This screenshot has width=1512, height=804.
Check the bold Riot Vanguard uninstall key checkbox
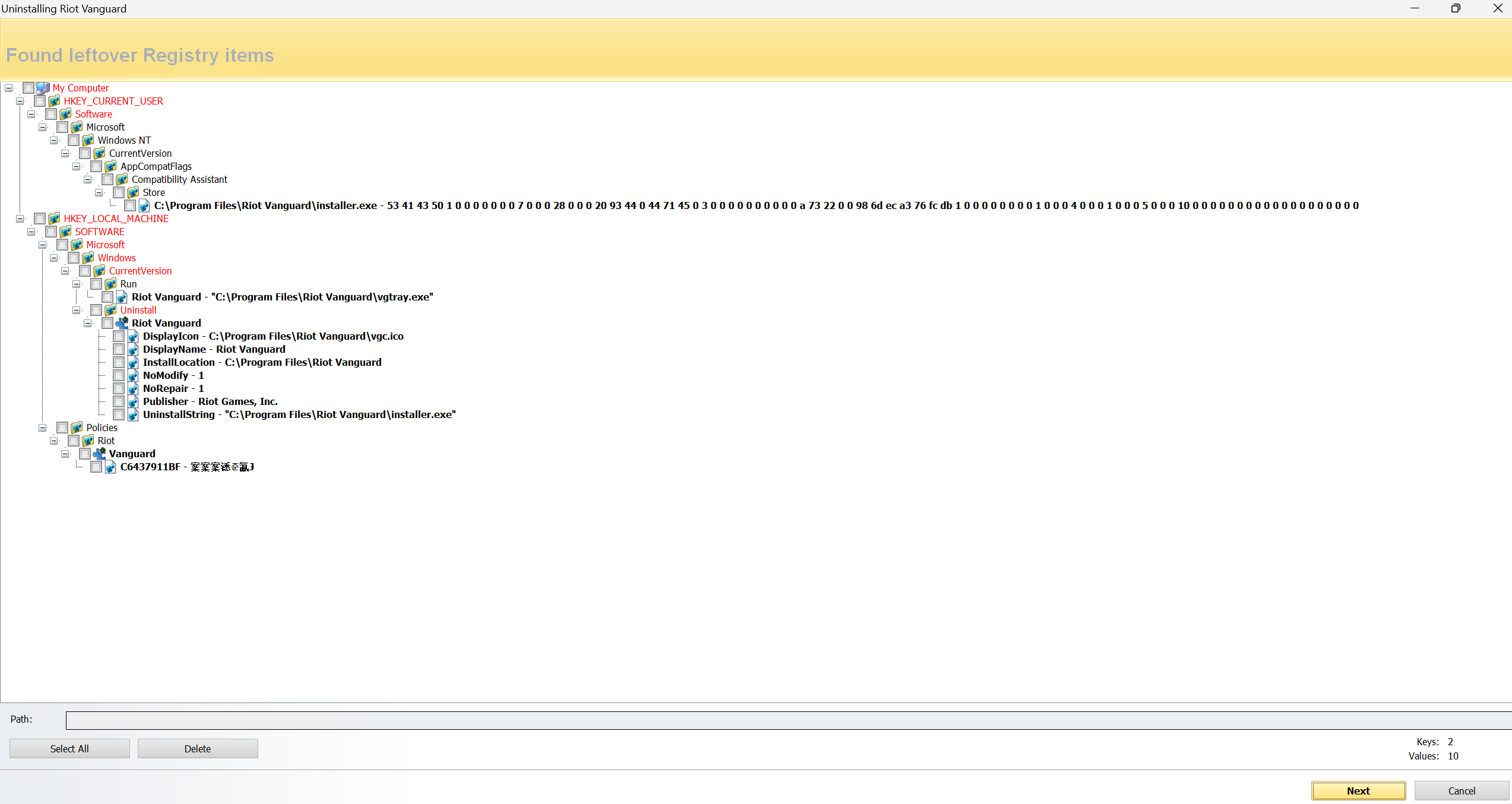pos(107,323)
